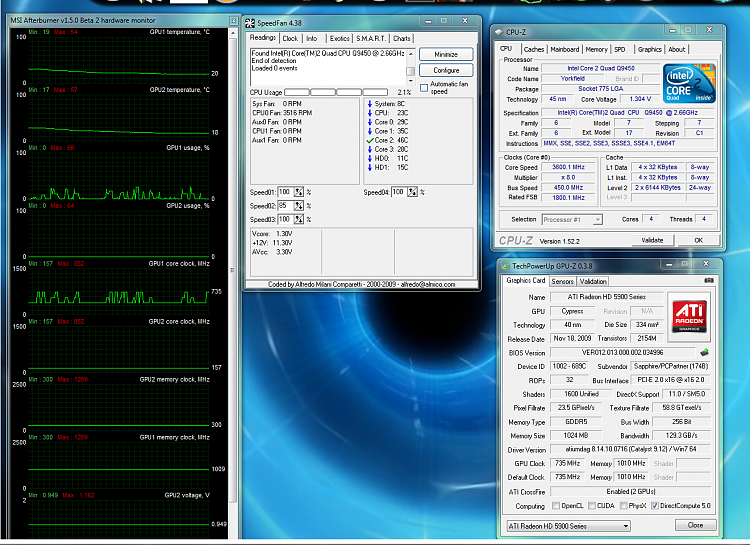Click the GPU1 temperature graph in Afterburner

119,60
